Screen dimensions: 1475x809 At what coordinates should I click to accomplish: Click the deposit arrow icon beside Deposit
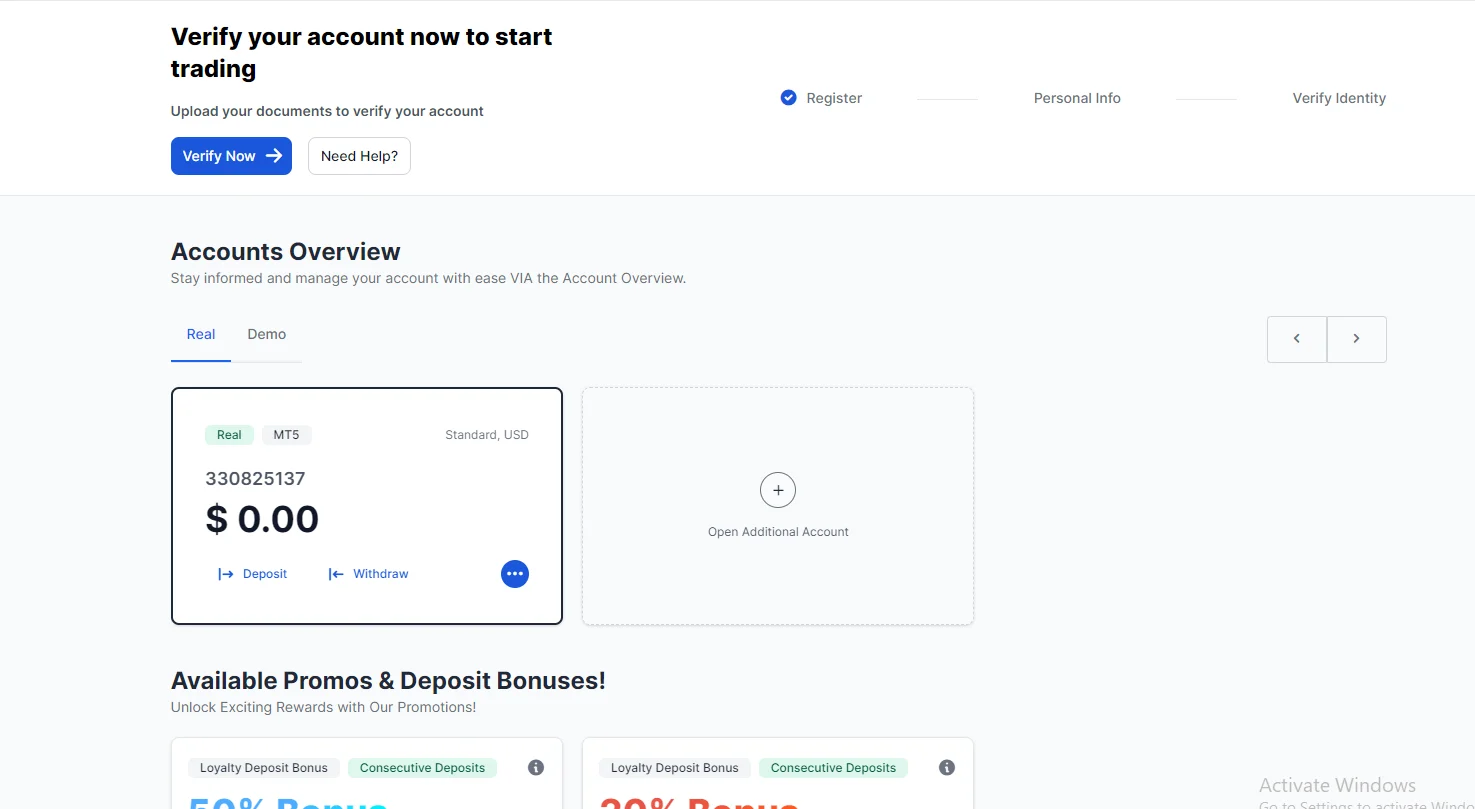pyautogui.click(x=225, y=574)
